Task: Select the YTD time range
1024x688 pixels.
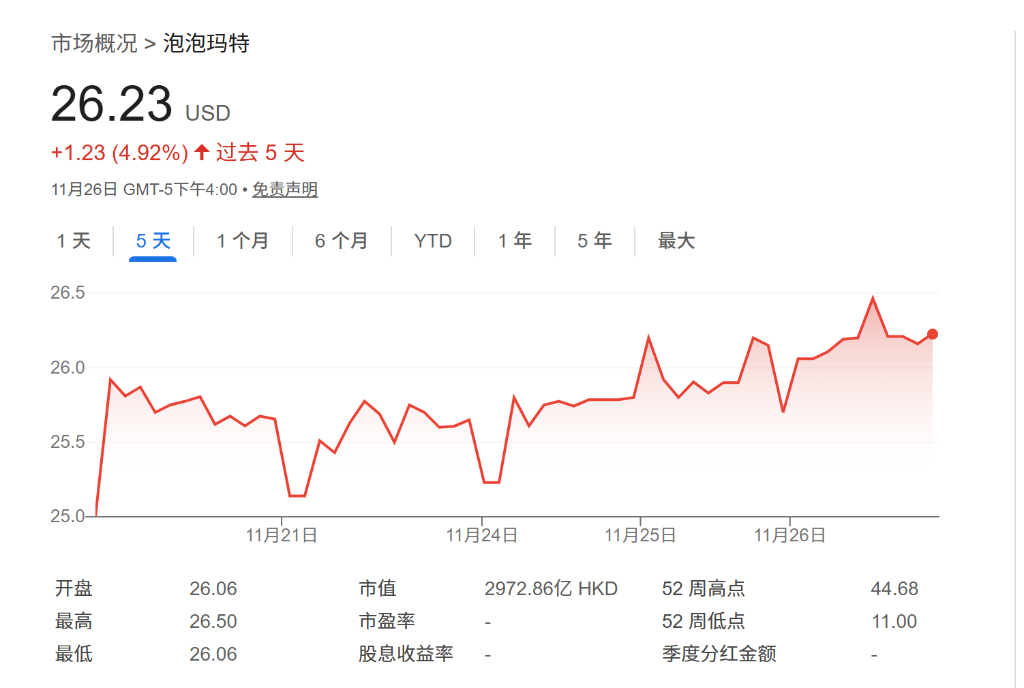Action: pyautogui.click(x=432, y=240)
